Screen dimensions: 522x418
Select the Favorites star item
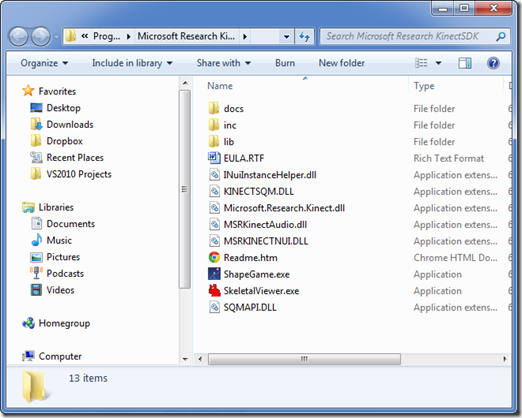coord(49,91)
